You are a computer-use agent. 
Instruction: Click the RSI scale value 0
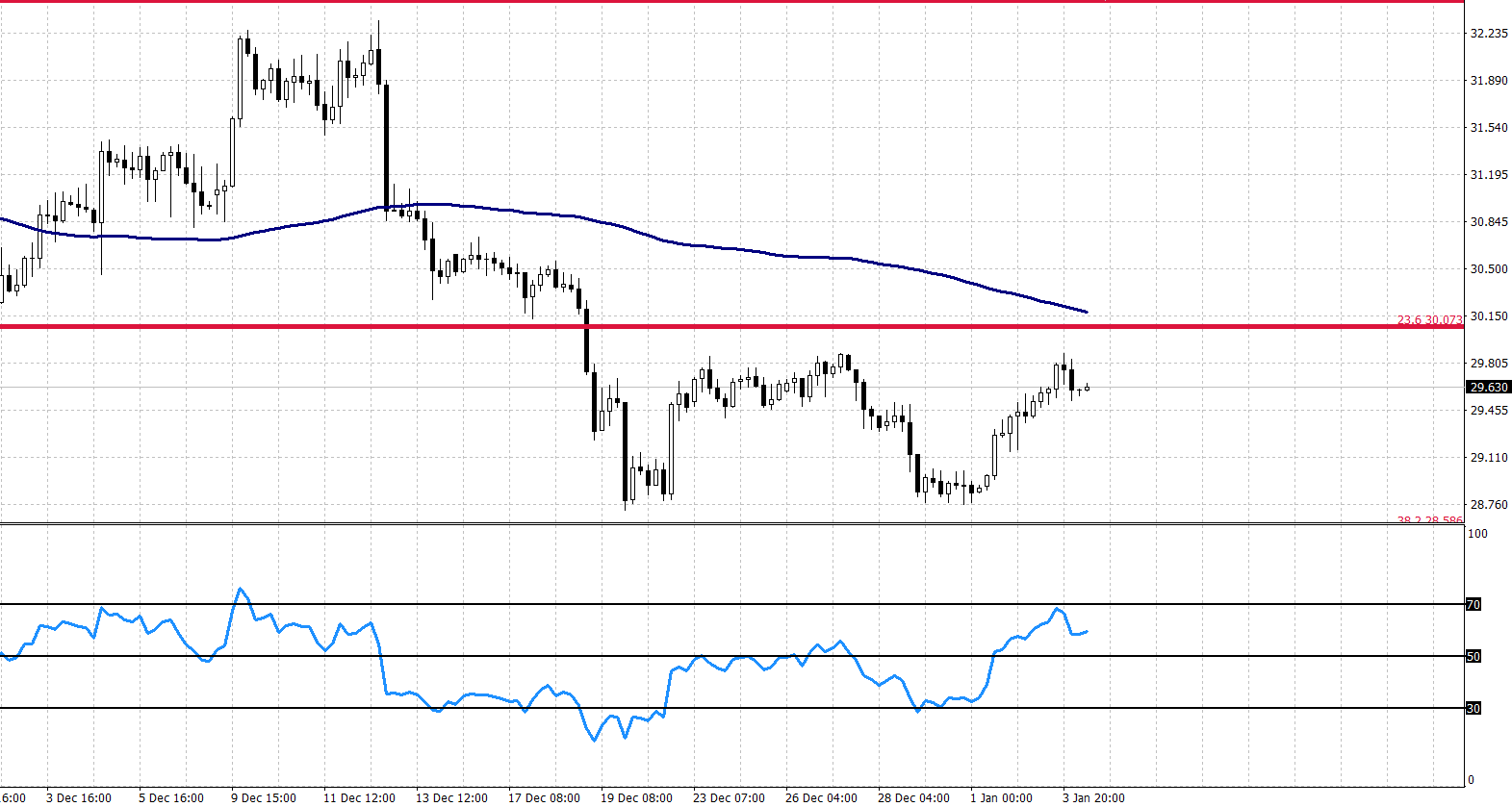[1471, 779]
